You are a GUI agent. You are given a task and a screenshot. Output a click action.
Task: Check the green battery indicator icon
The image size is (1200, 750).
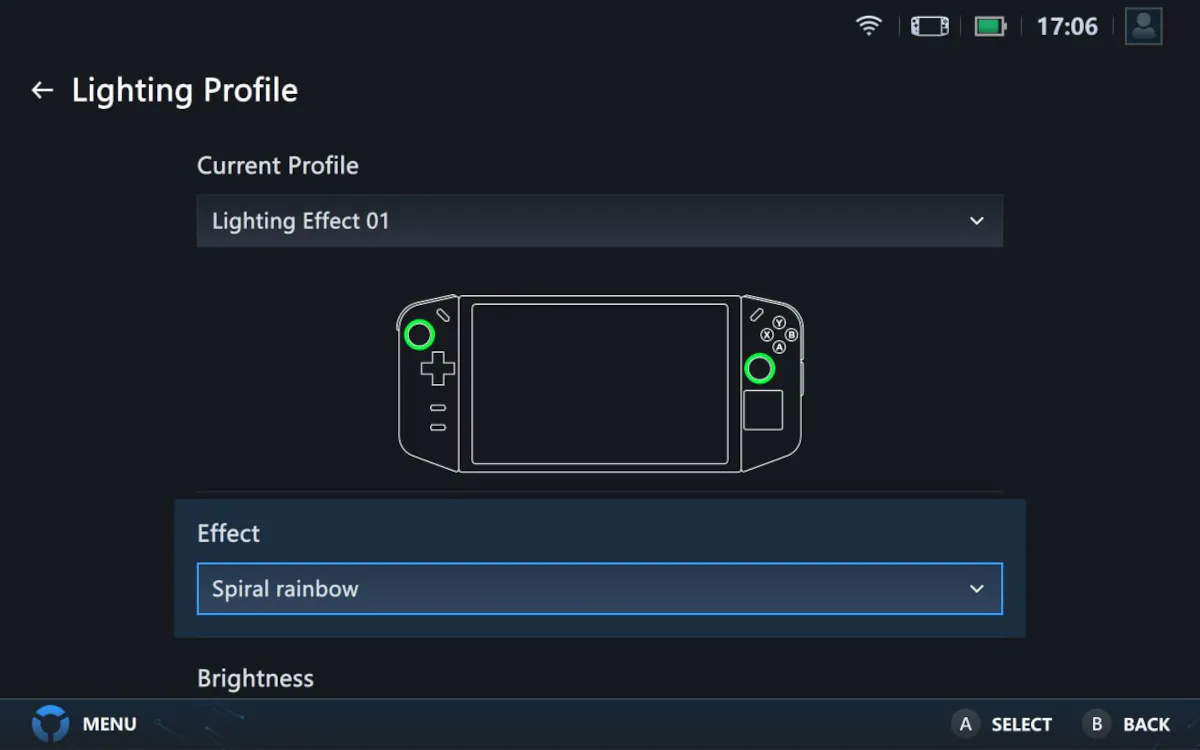(990, 26)
